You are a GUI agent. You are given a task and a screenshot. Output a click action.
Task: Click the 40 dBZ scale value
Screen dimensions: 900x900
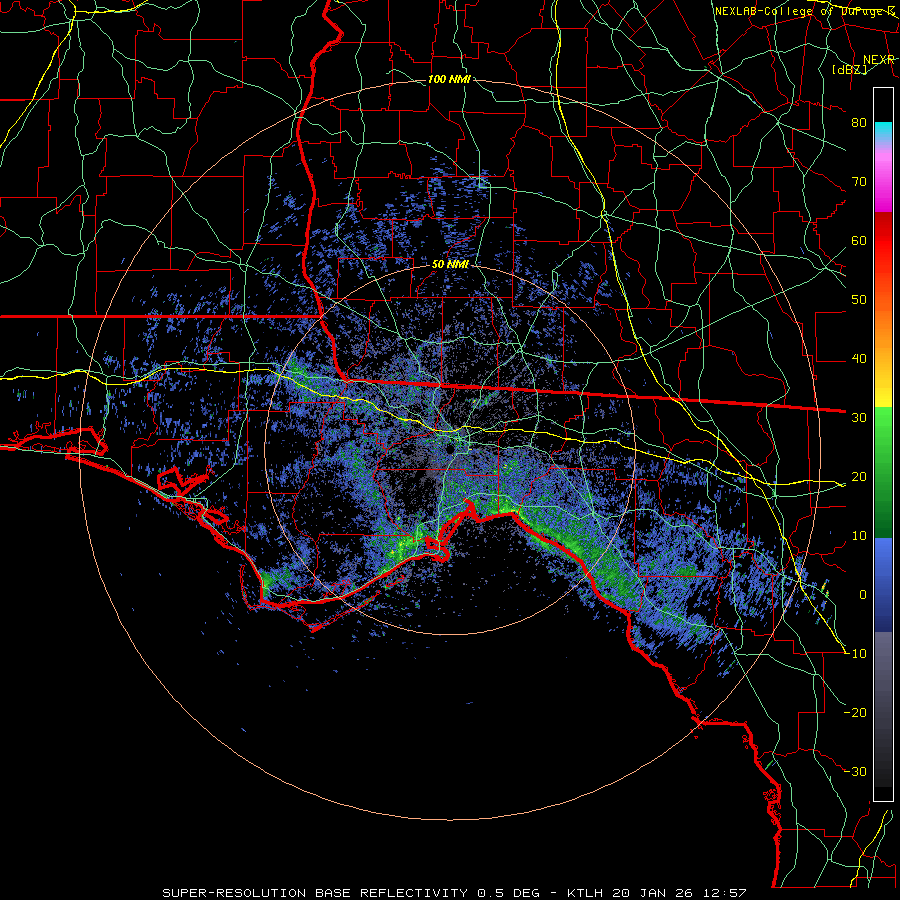click(x=859, y=359)
